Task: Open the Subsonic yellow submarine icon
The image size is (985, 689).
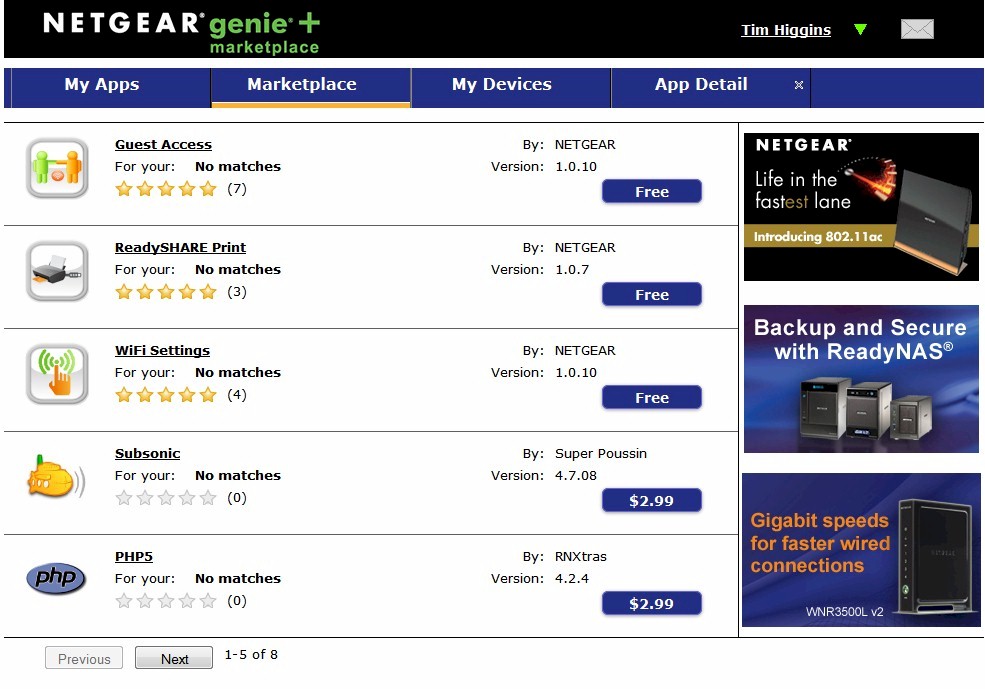Action: tap(56, 477)
